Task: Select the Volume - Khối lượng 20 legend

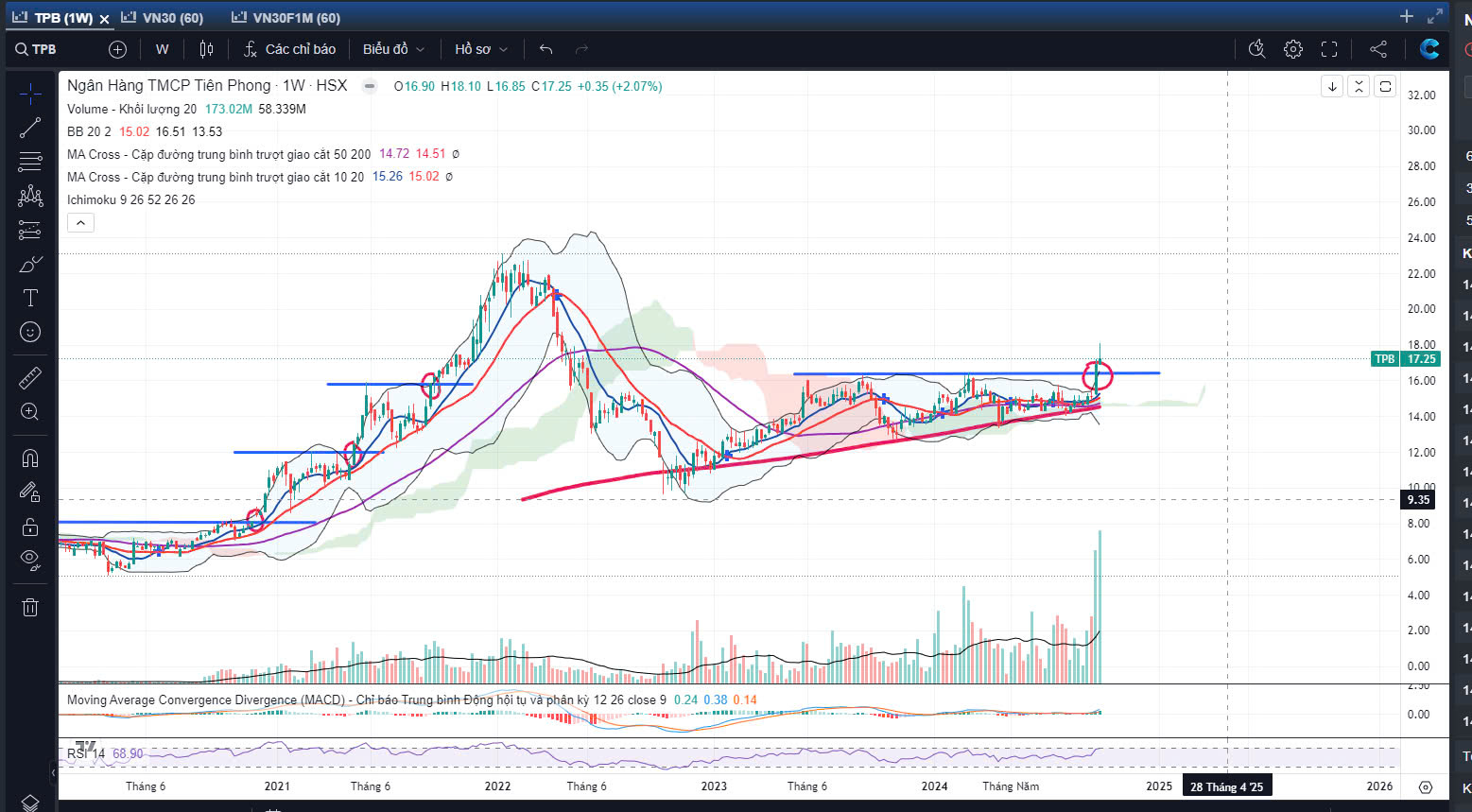Action: (x=131, y=109)
